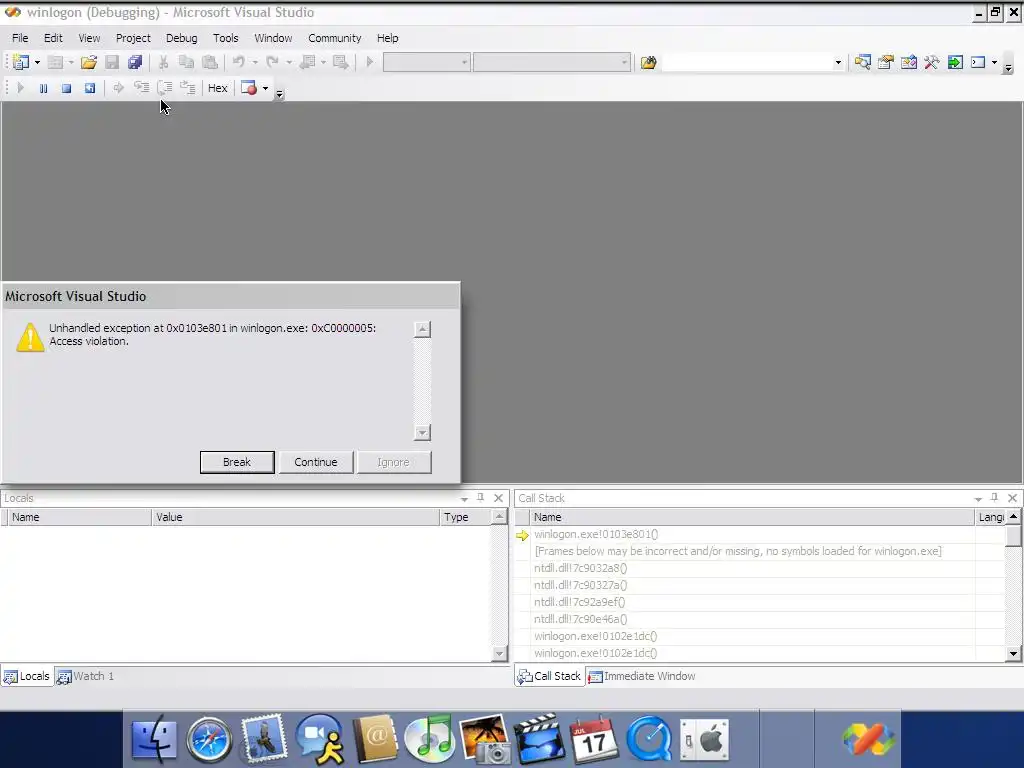Open Safari compass icon in dock

point(209,740)
